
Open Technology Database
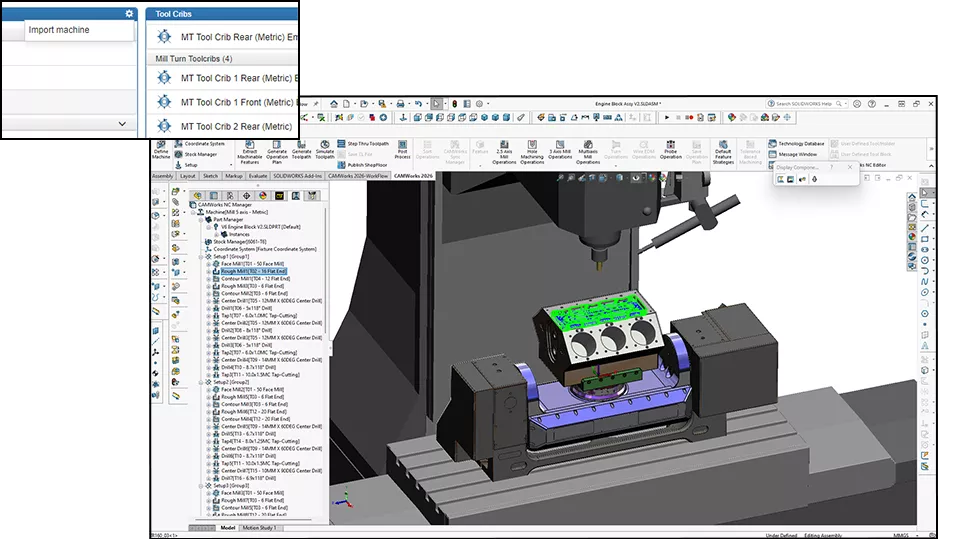pos(796,144)
